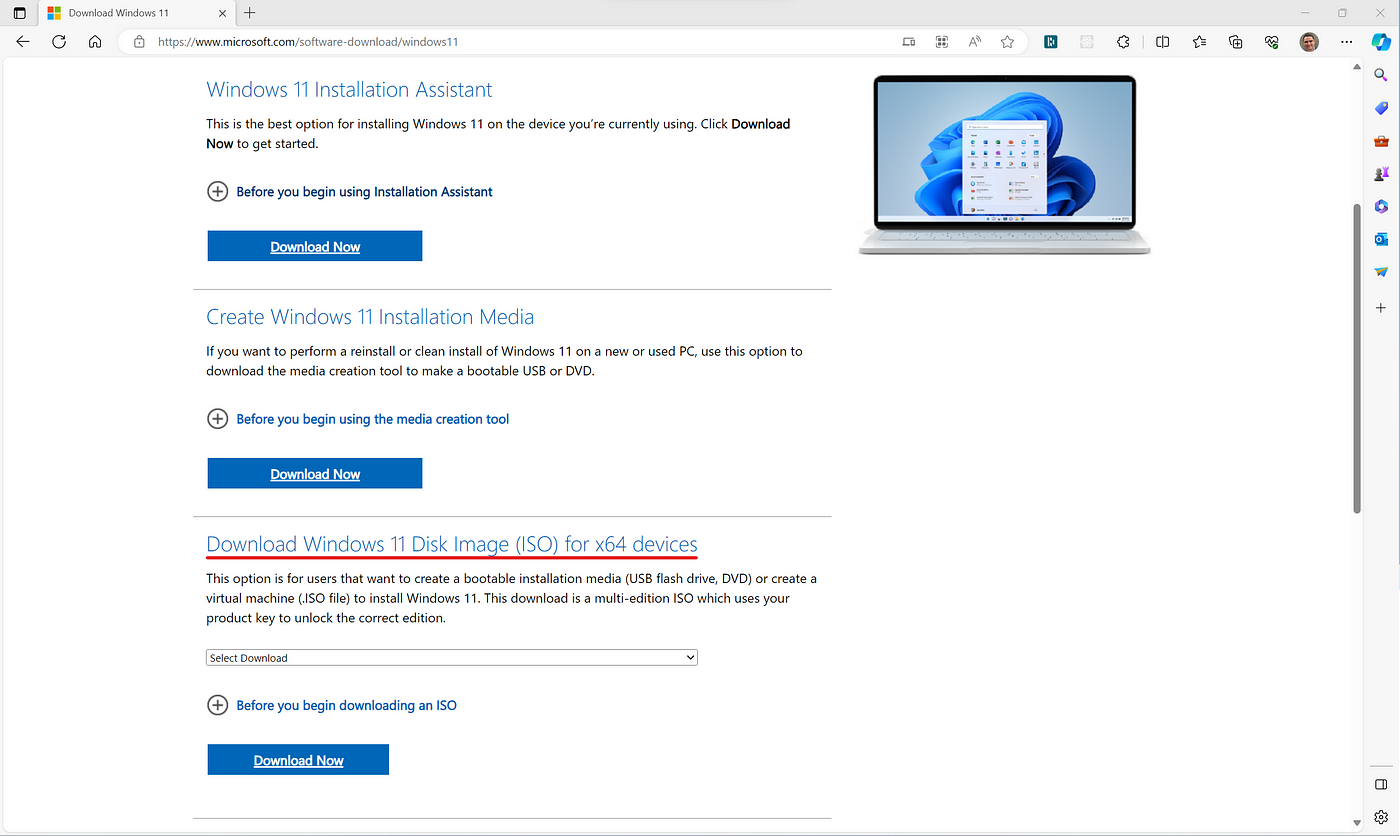
Task: Open Microsoft 365 in sidebar
Action: pyautogui.click(x=1381, y=207)
